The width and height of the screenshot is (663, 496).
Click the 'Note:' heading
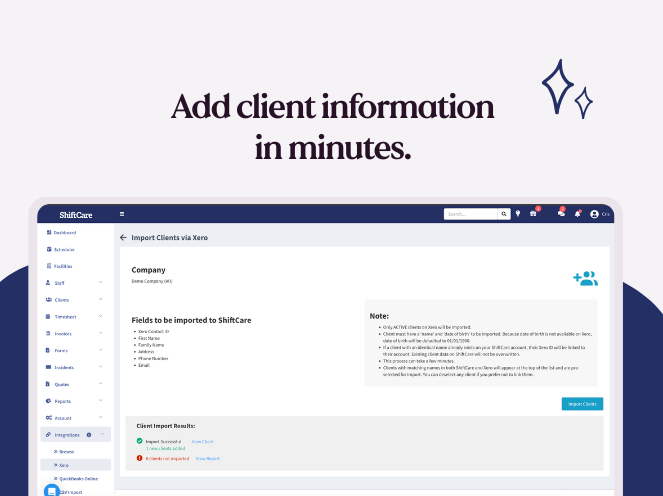click(379, 316)
